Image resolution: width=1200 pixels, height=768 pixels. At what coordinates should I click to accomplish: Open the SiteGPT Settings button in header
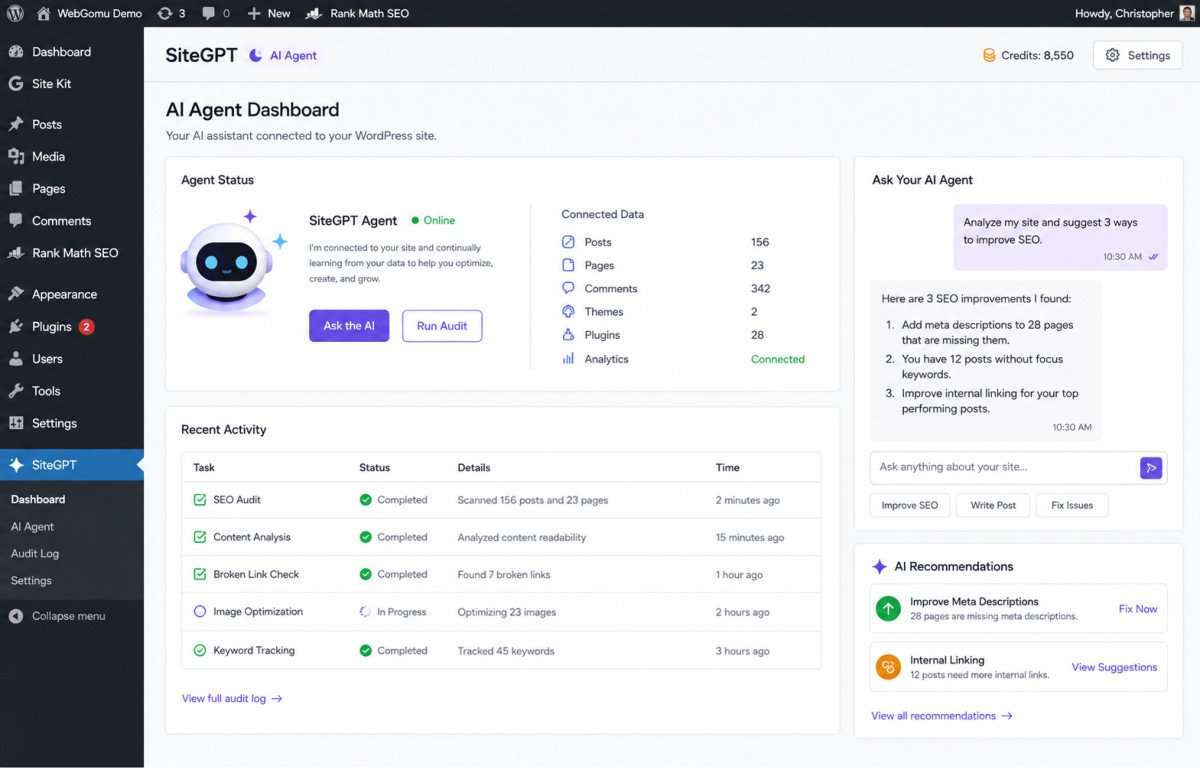click(1138, 56)
